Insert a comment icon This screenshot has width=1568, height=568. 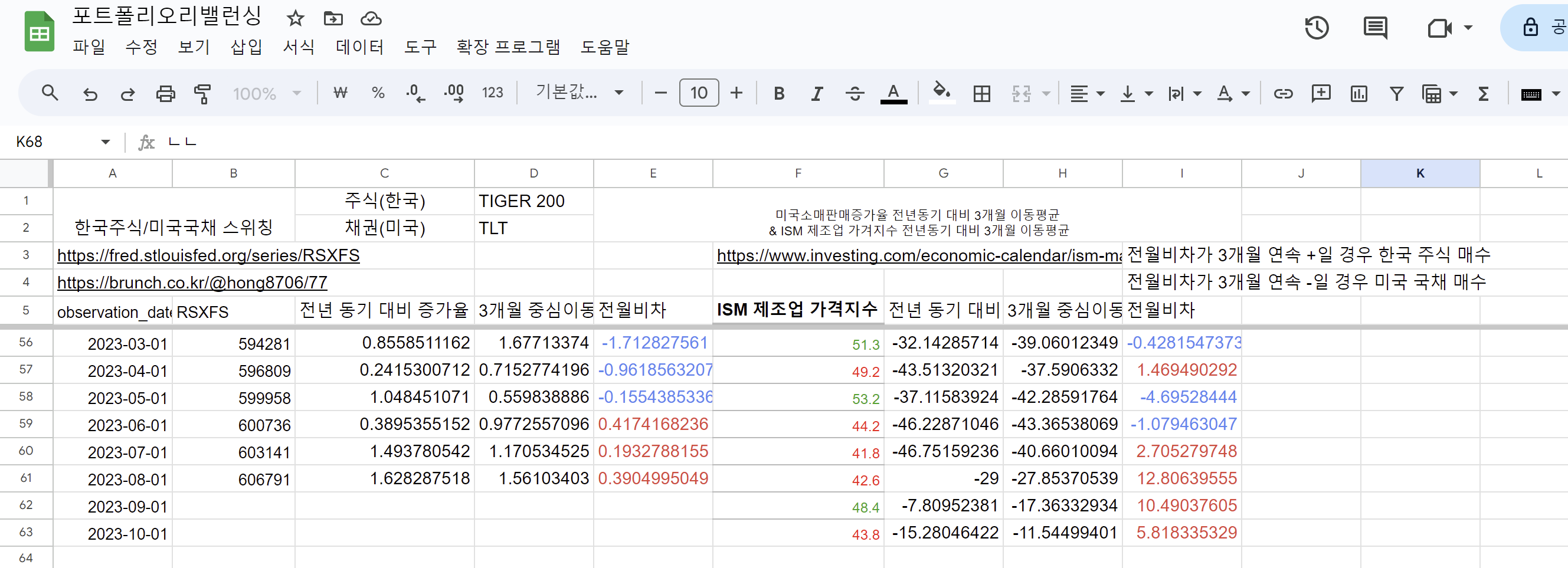[1321, 94]
